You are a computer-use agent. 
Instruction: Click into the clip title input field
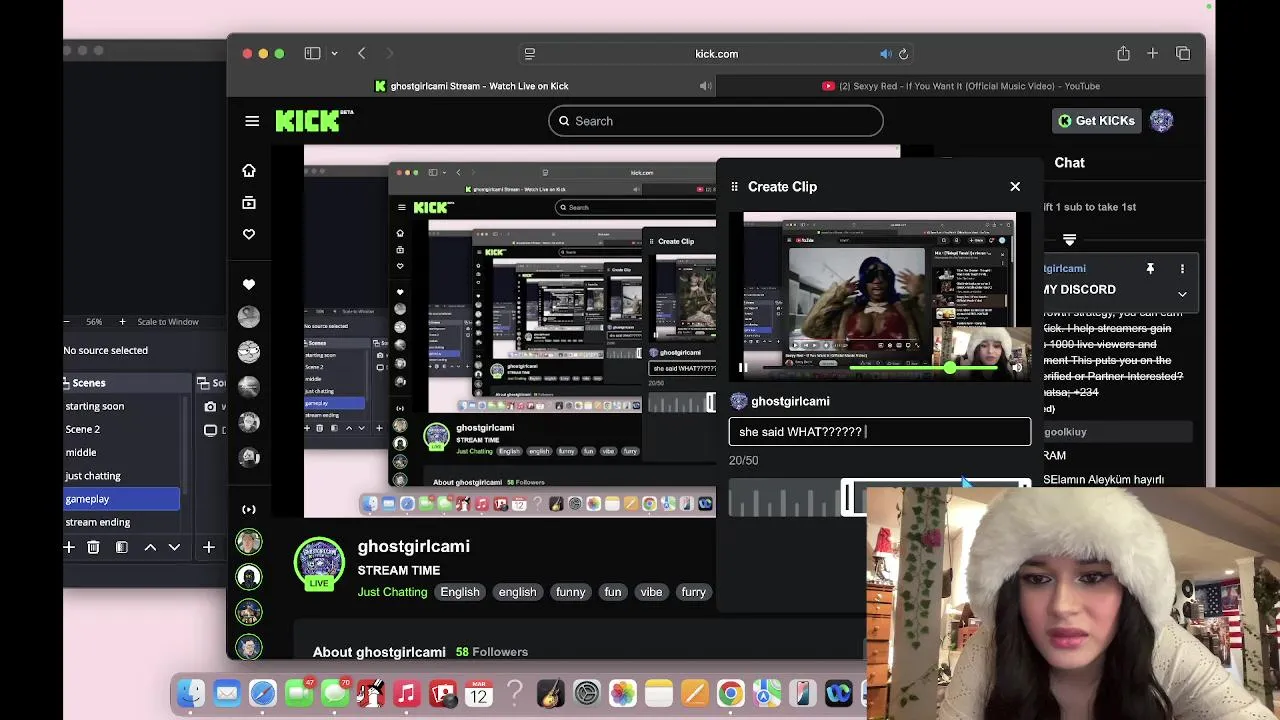coord(880,432)
